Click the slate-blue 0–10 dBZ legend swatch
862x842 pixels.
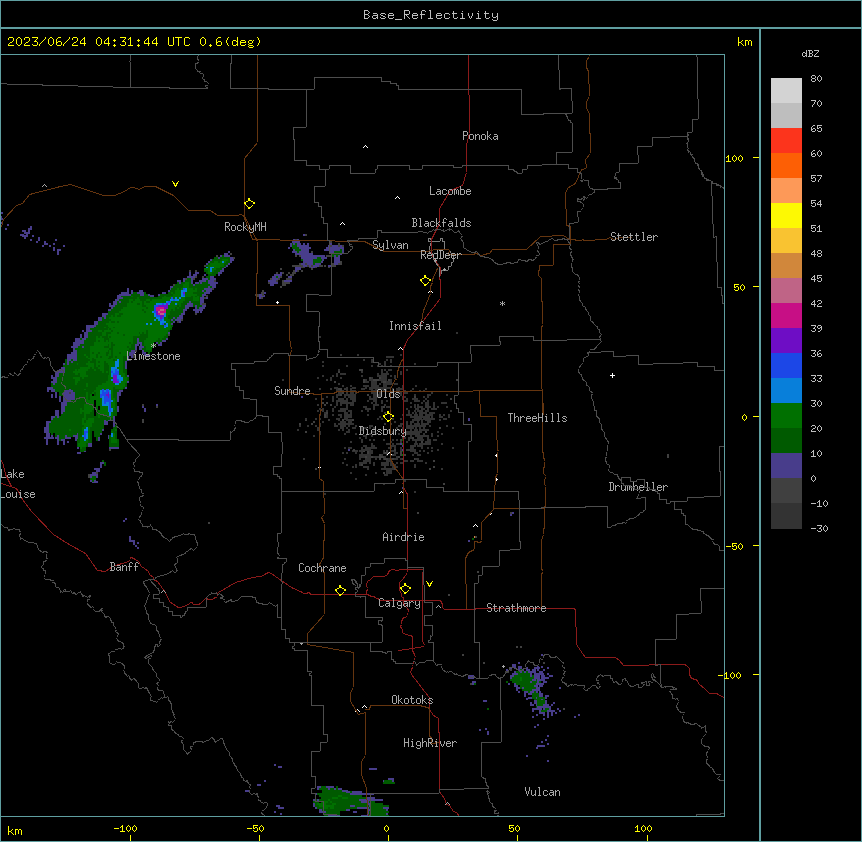click(786, 466)
